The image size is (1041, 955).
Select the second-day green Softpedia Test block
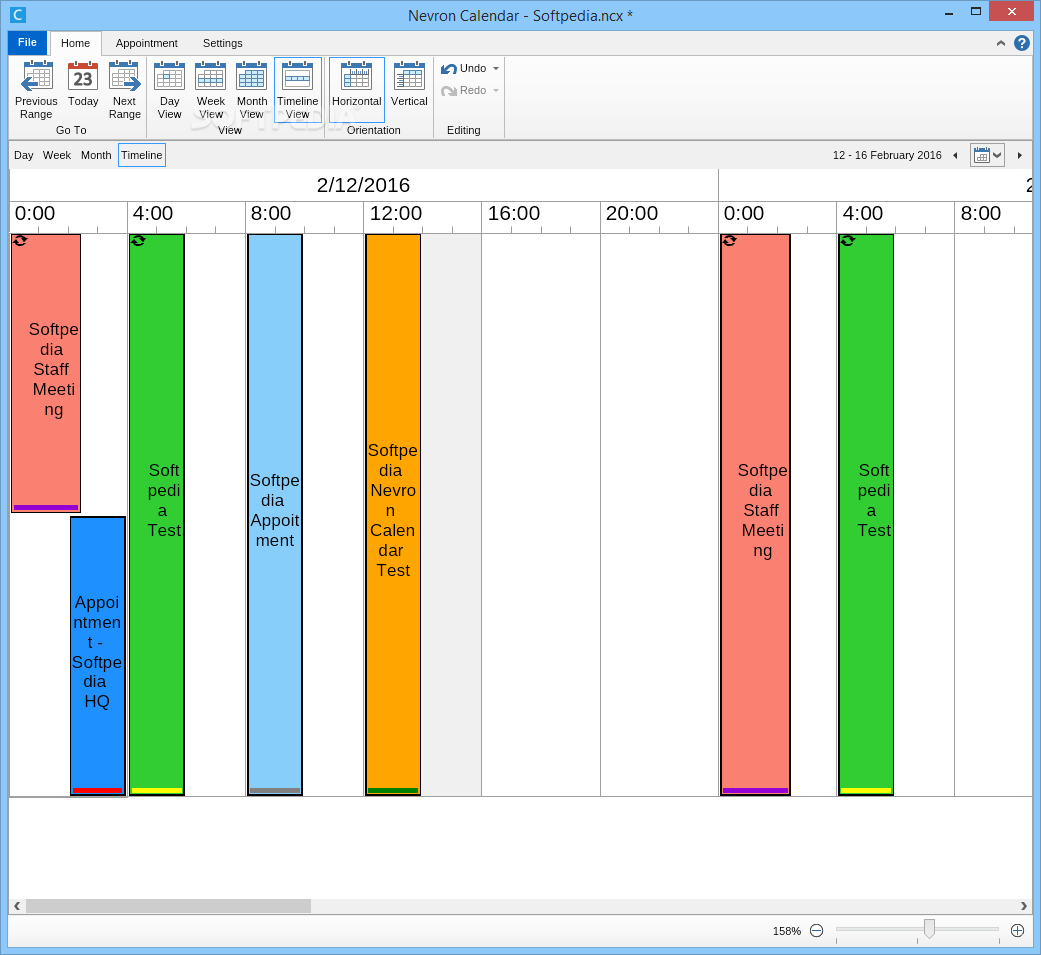(x=866, y=515)
